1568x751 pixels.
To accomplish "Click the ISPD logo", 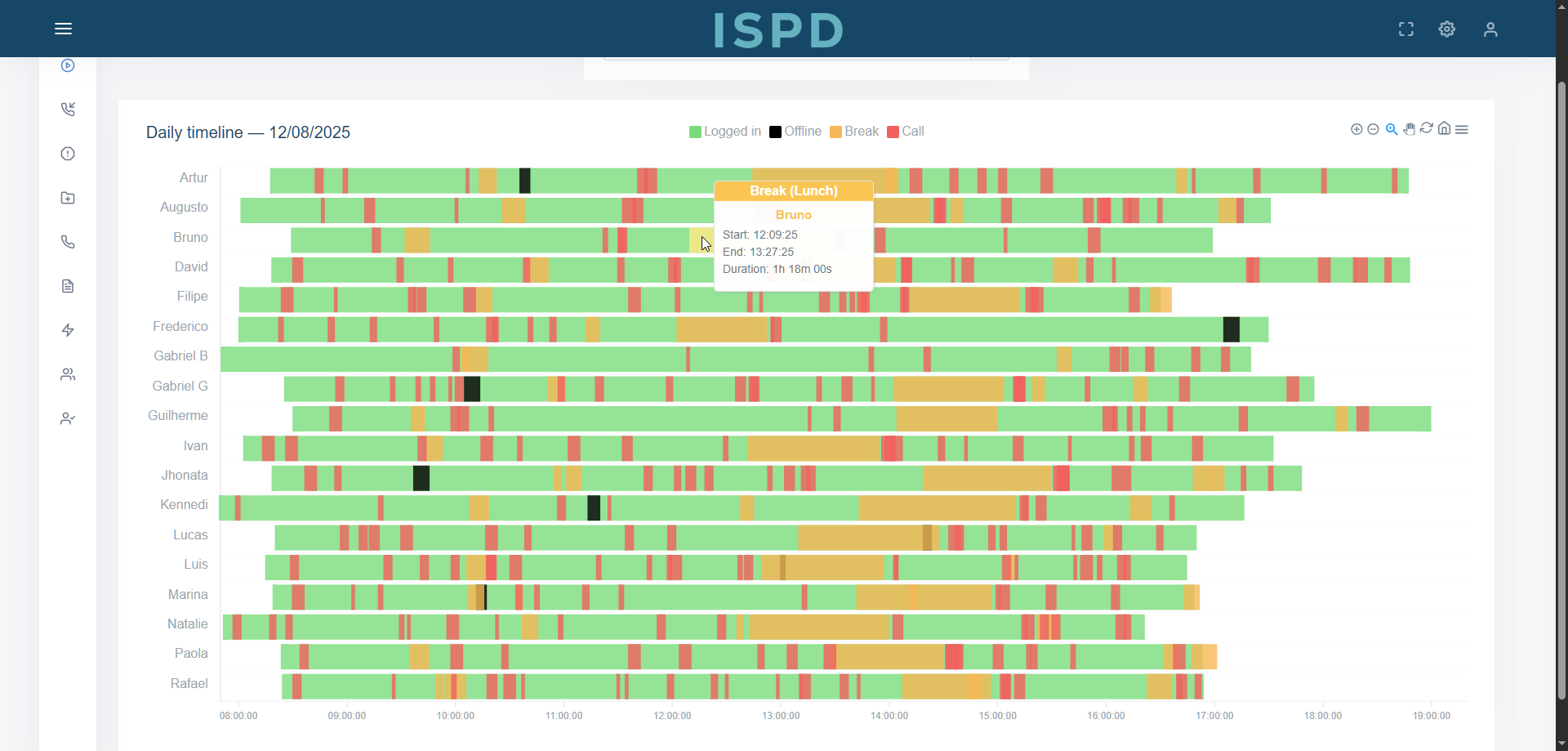I will pos(779,30).
